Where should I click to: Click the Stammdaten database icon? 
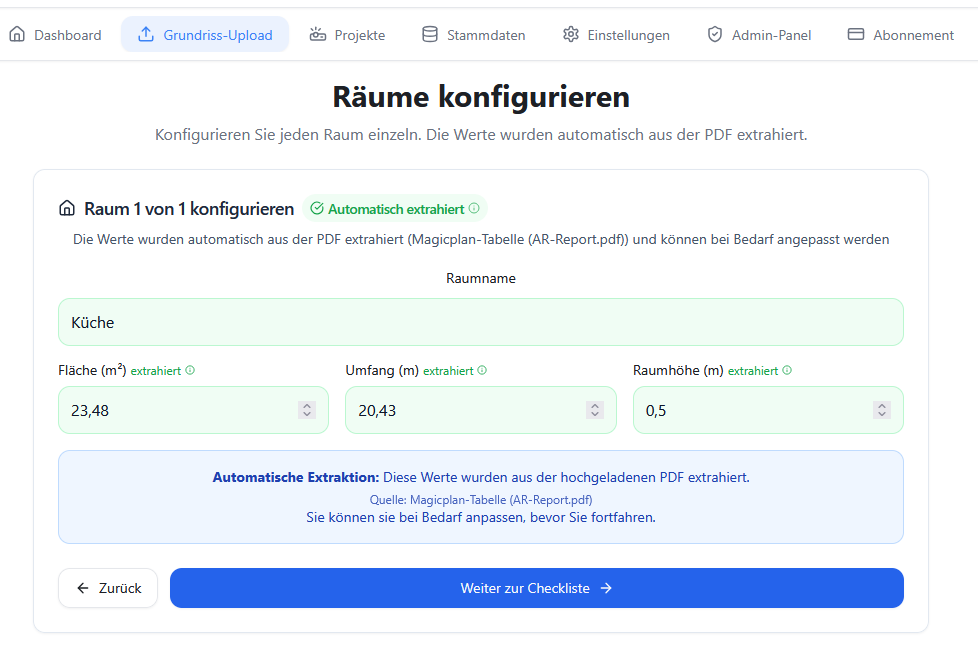tap(430, 35)
